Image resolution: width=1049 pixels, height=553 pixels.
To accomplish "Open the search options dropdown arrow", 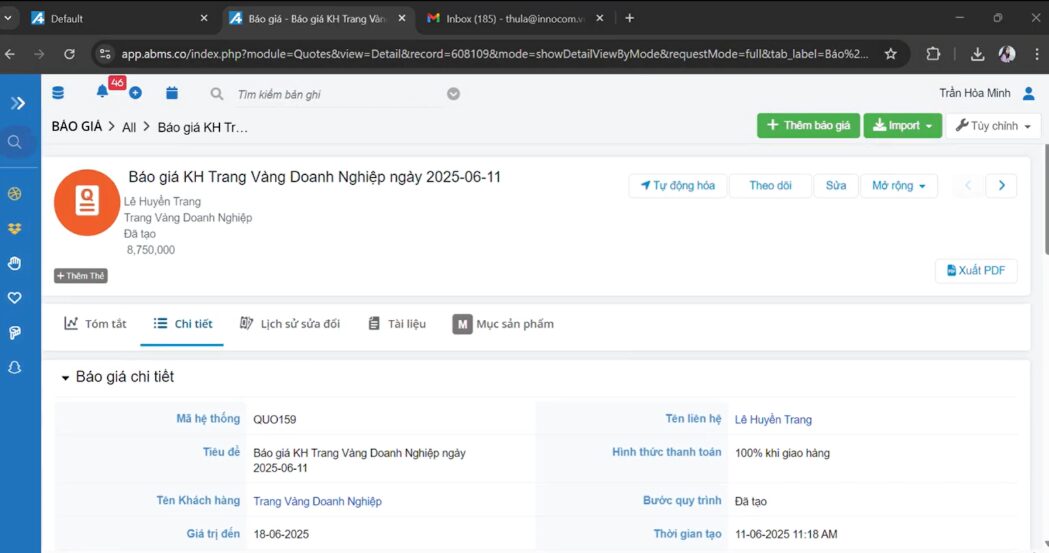I will 453,94.
